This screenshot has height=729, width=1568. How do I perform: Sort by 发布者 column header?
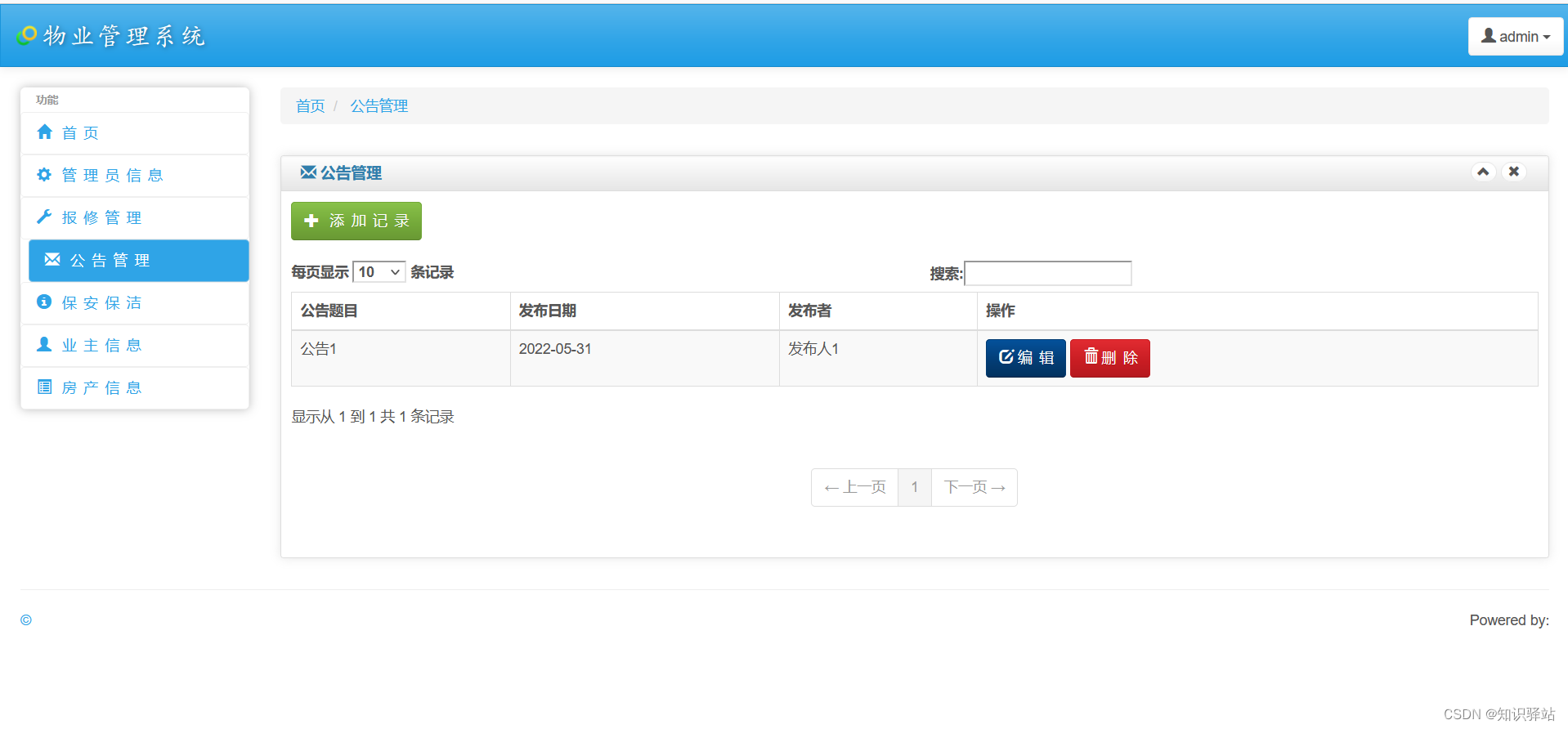[x=879, y=311]
